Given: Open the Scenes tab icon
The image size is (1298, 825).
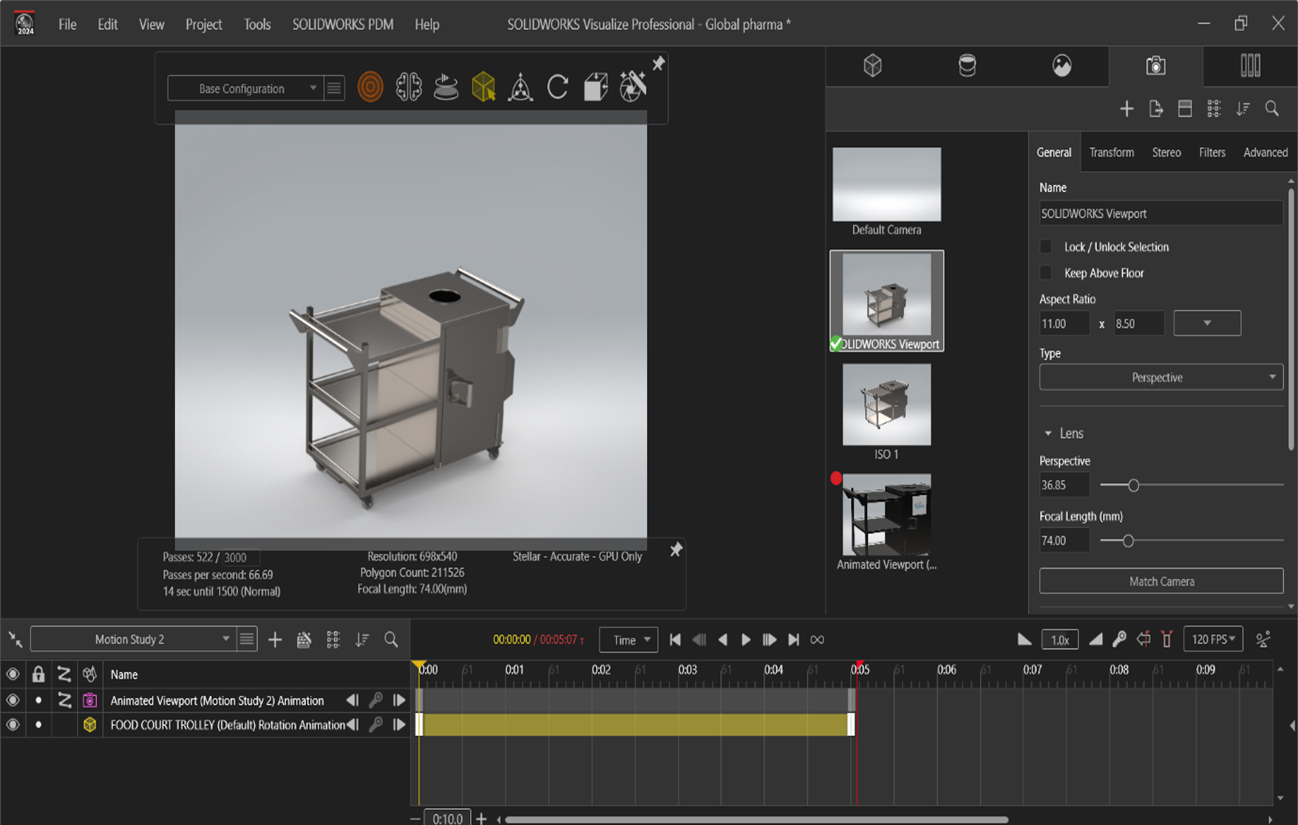Looking at the screenshot, I should click(1062, 66).
